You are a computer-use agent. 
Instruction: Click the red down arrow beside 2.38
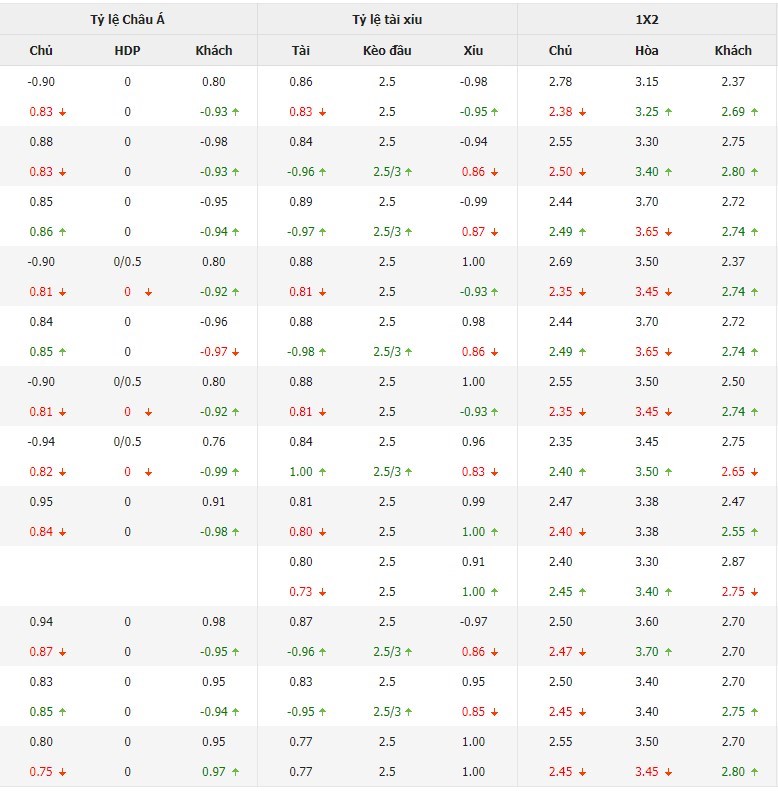click(x=582, y=112)
